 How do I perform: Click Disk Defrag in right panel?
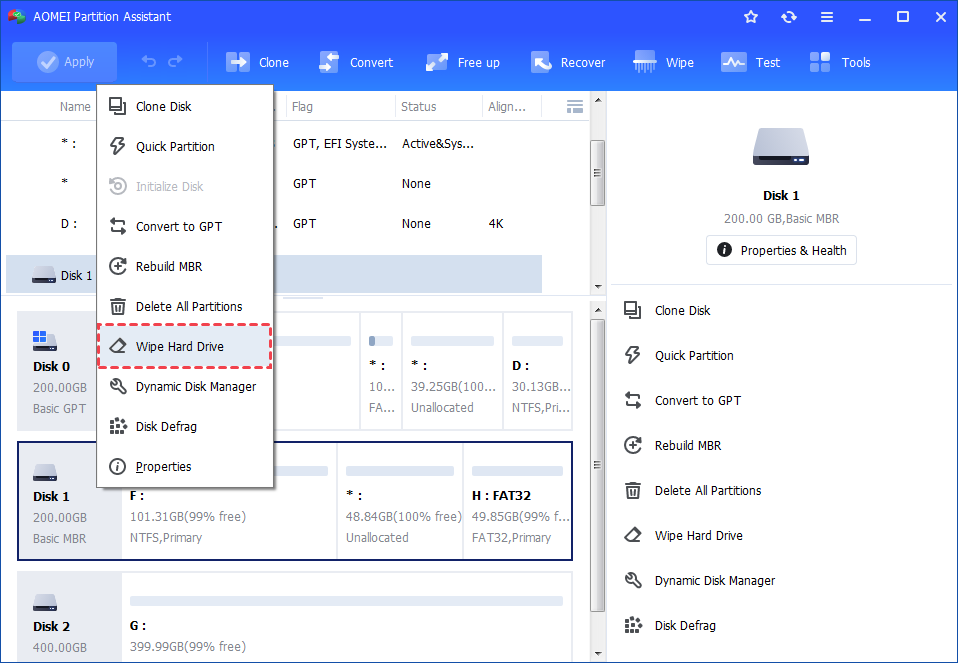670,626
